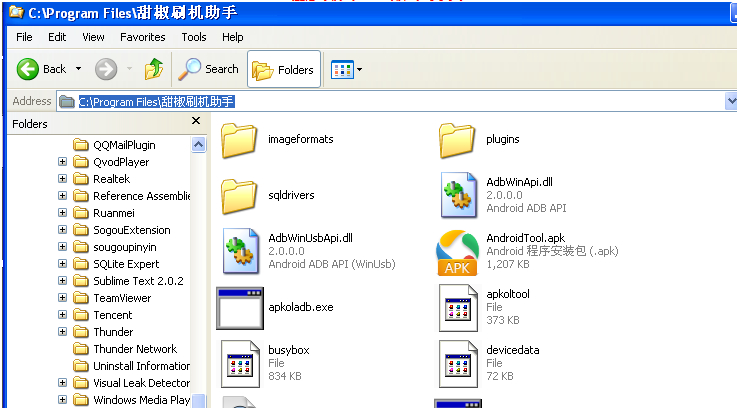
Task: Select the AndroidTool.apk APK icon
Action: click(x=457, y=252)
